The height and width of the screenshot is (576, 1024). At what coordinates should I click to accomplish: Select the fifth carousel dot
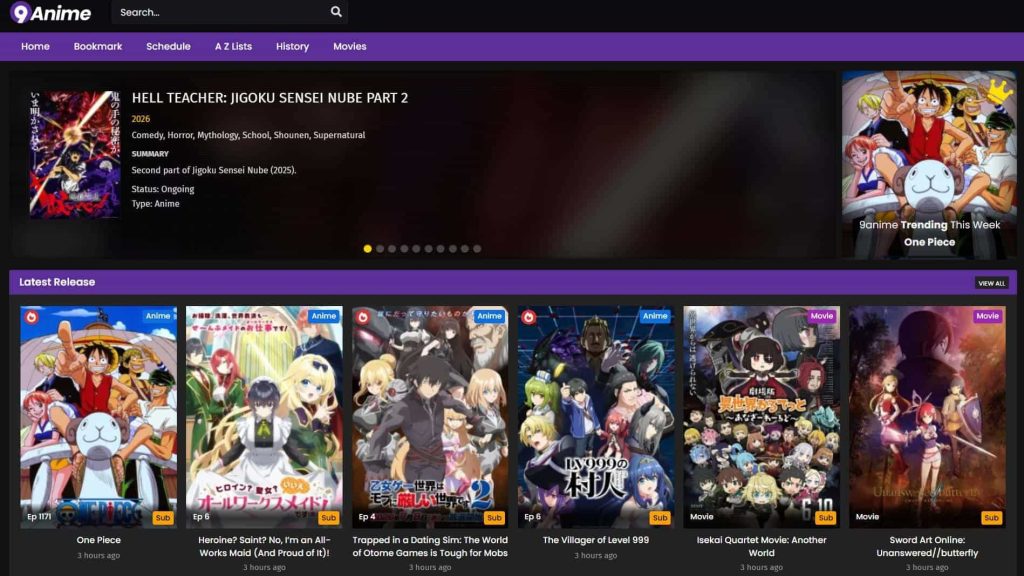point(416,249)
